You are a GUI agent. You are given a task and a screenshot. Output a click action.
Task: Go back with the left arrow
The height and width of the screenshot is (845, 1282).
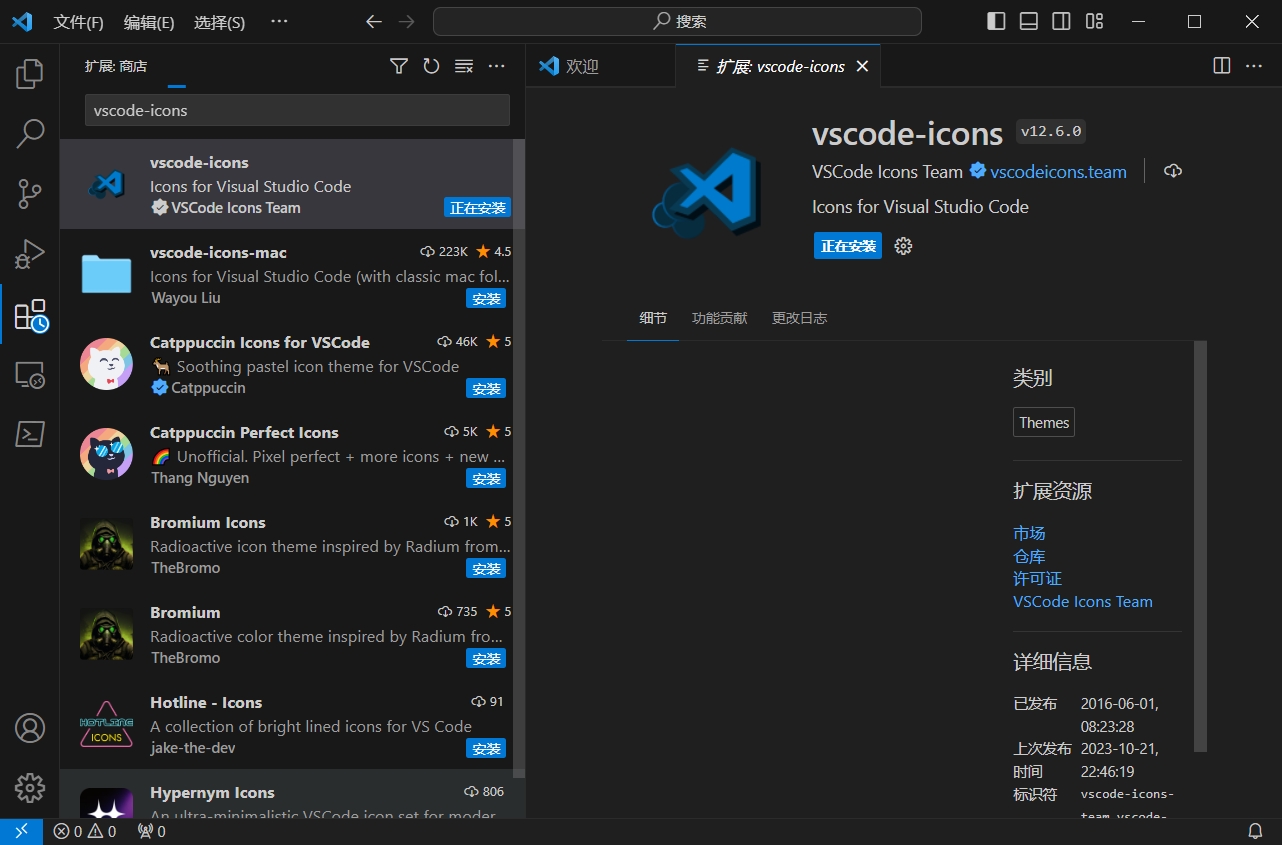click(x=374, y=21)
